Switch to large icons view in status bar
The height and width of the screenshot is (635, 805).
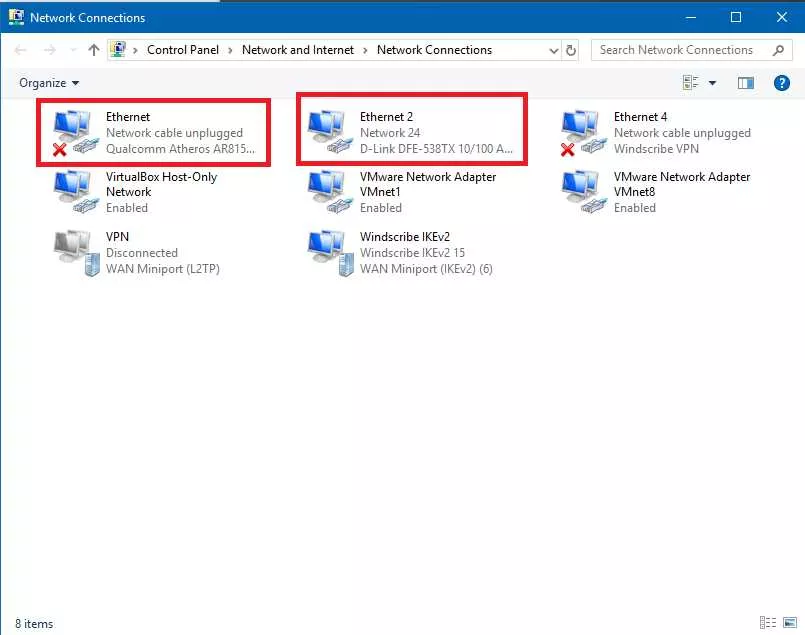click(790, 623)
